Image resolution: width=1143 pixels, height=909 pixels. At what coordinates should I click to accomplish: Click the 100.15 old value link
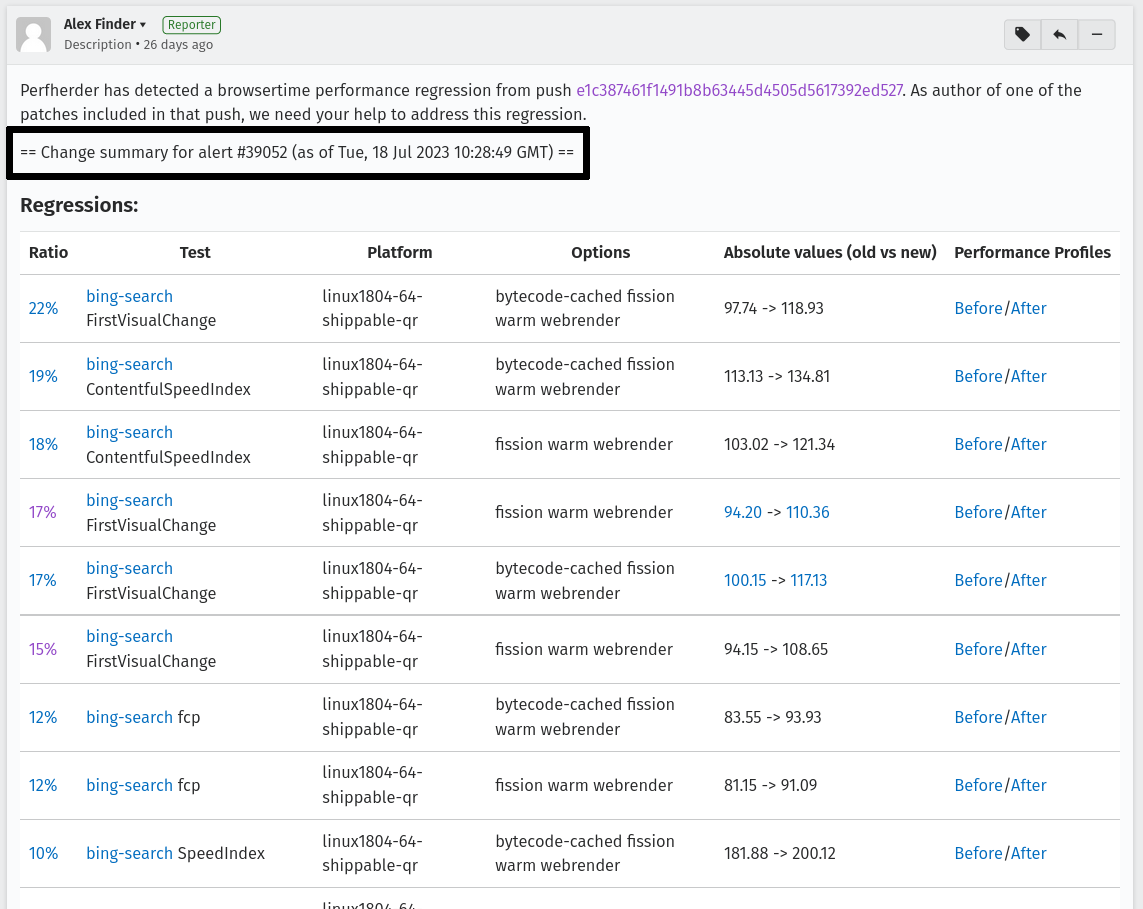click(x=745, y=580)
